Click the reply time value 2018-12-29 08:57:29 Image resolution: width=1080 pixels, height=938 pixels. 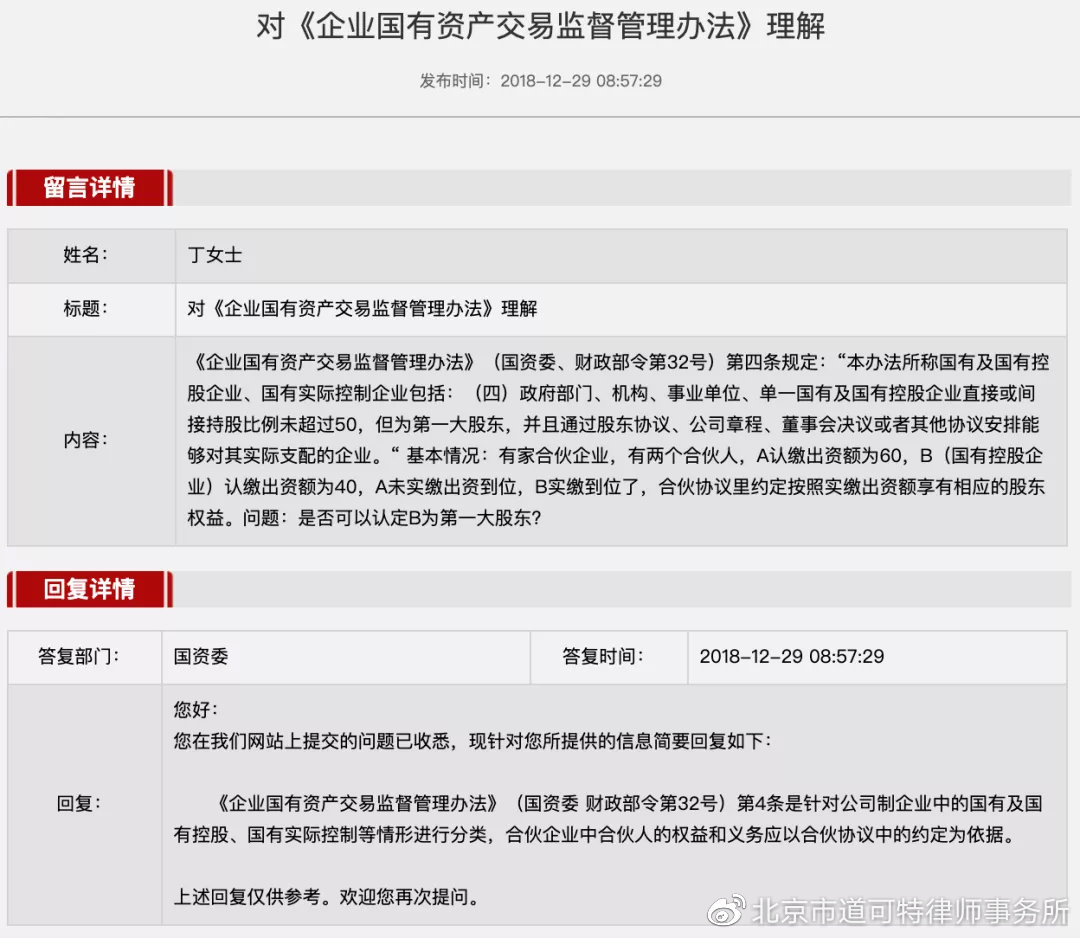tap(791, 657)
